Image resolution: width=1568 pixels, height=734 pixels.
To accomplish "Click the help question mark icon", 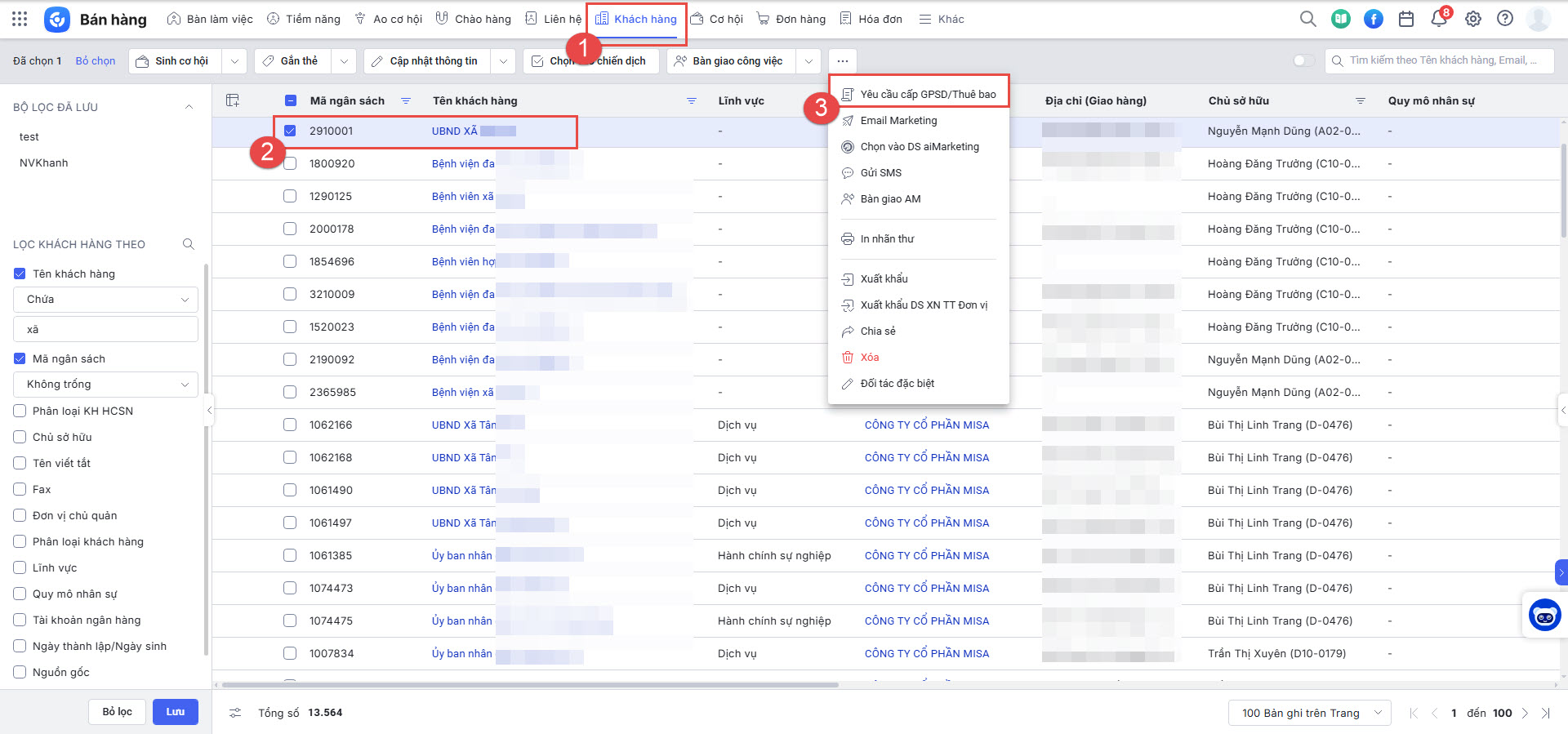I will pyautogui.click(x=1505, y=19).
